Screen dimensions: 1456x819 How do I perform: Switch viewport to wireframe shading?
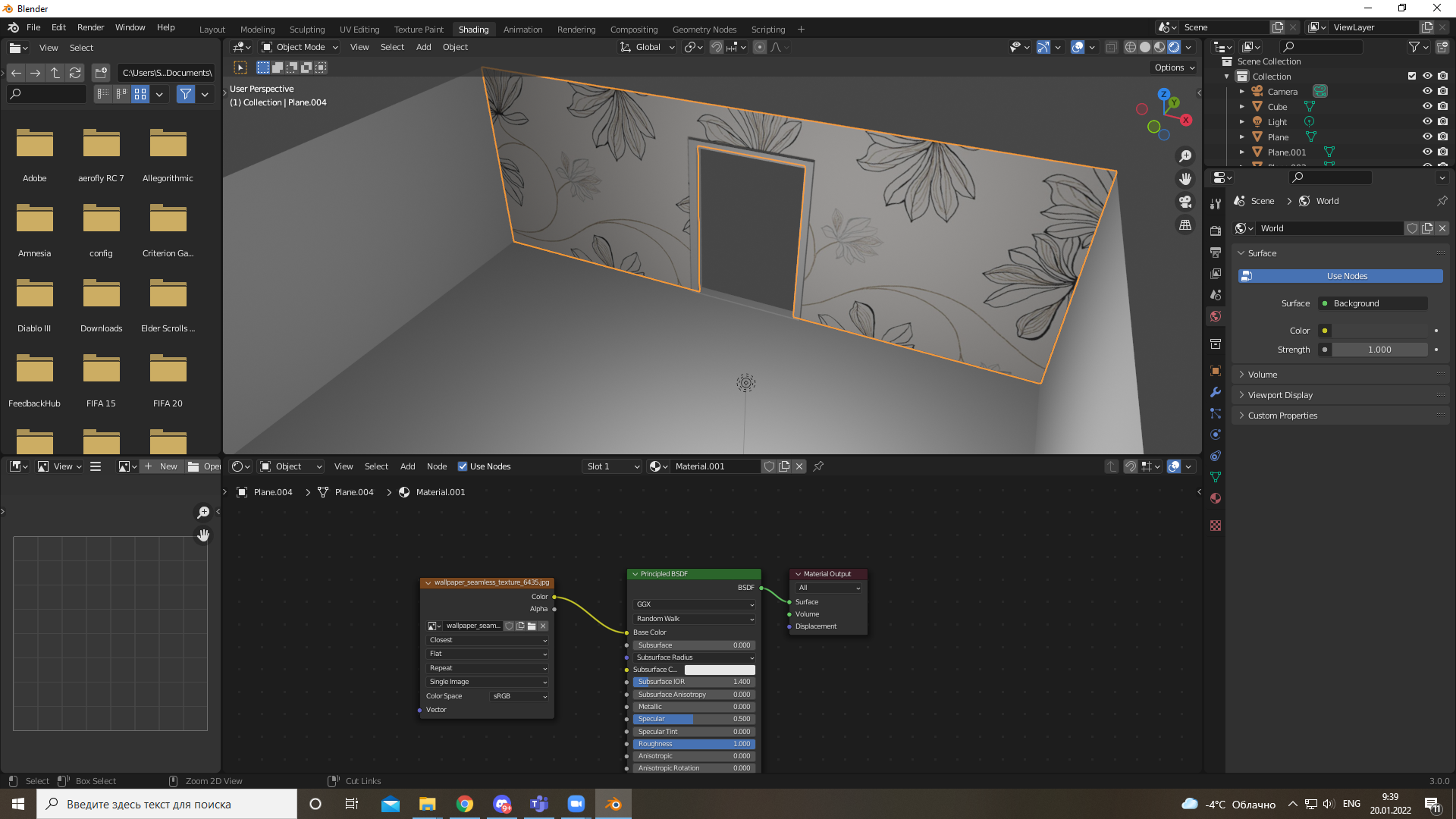[x=1131, y=47]
